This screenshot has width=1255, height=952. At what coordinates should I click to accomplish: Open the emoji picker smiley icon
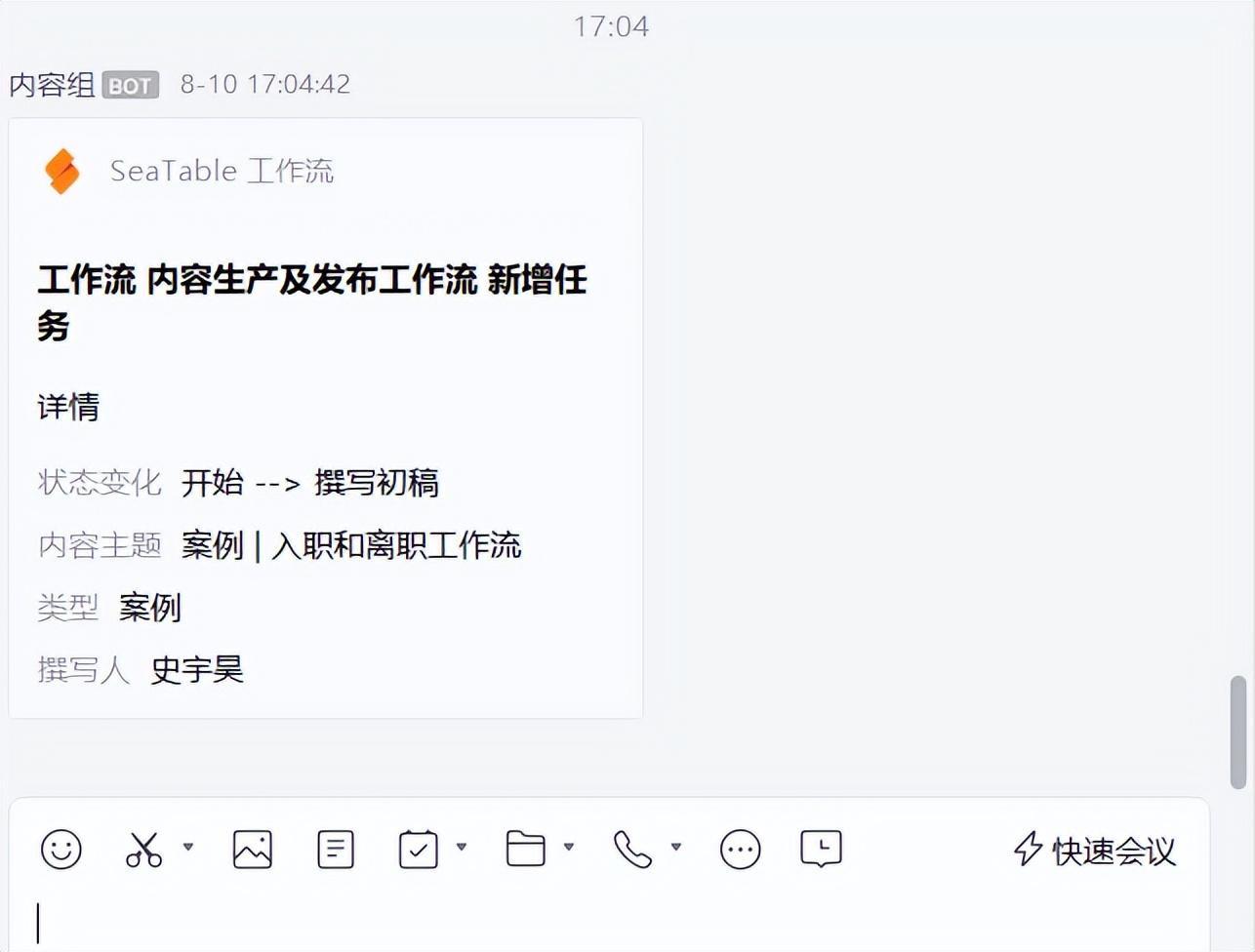point(61,850)
